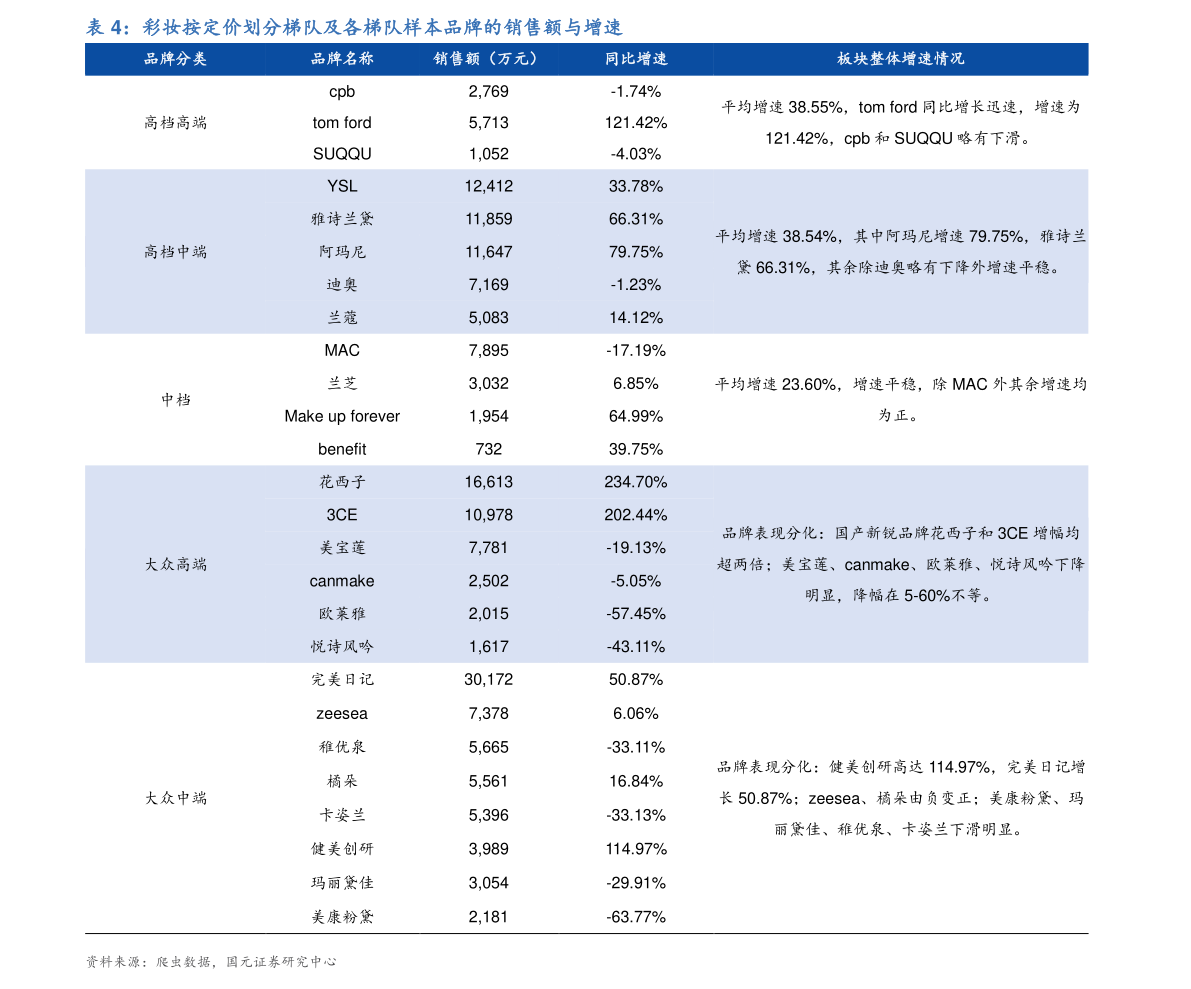Click the 79.75% growth cell for 阿玛尼
The height and width of the screenshot is (989, 1191).
point(636,252)
